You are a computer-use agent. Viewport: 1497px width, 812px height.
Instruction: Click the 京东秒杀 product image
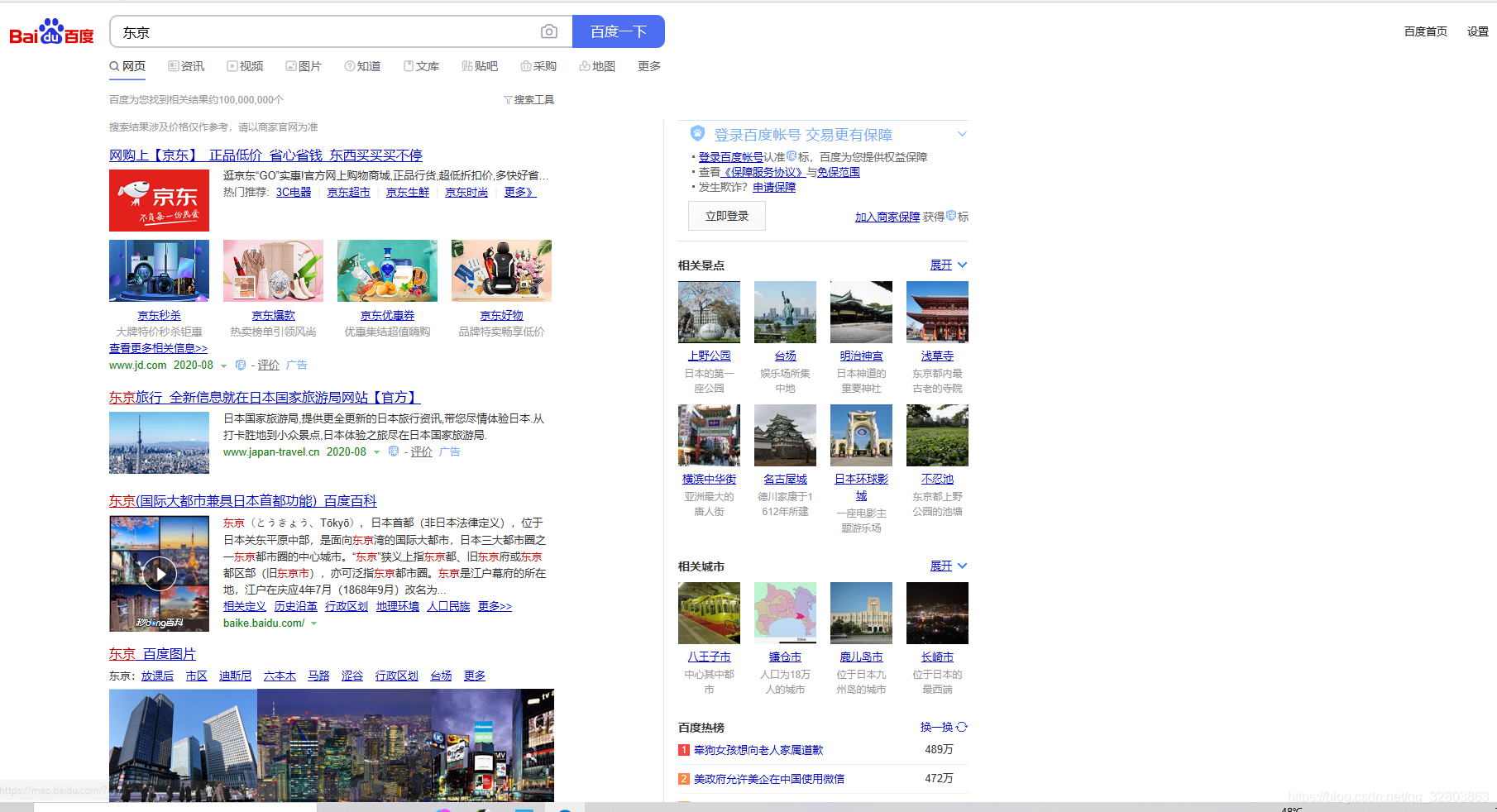[159, 270]
